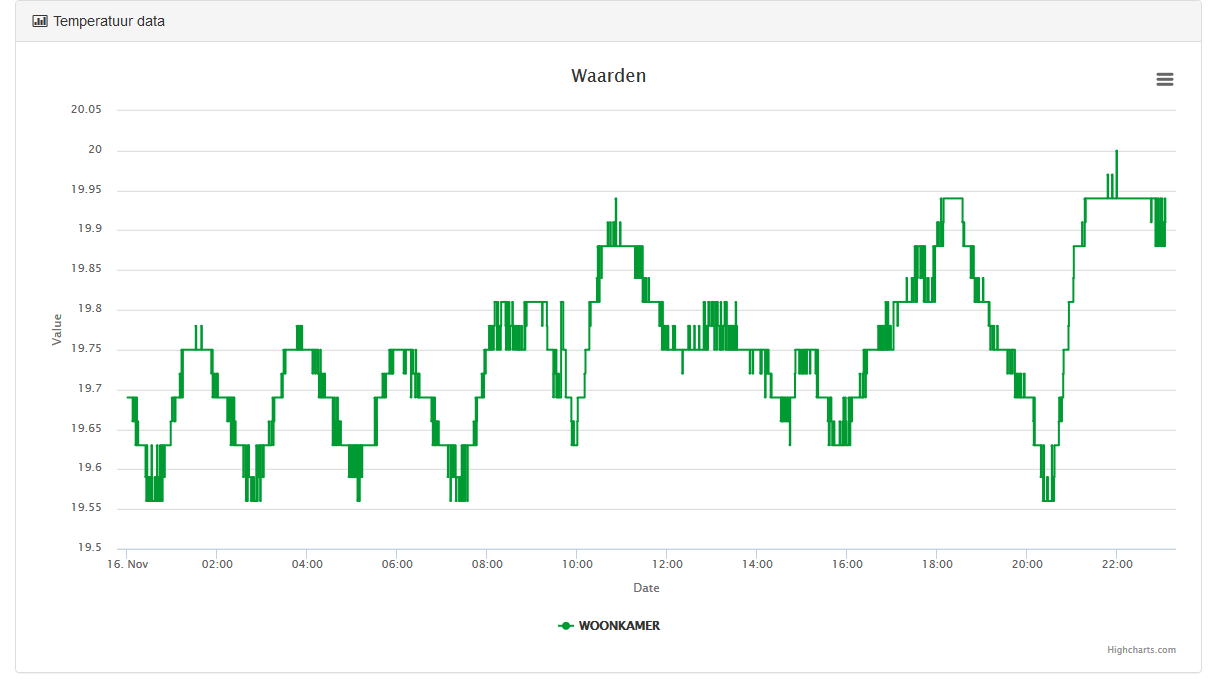Click the Value y-axis title
The image size is (1216, 693).
57,330
